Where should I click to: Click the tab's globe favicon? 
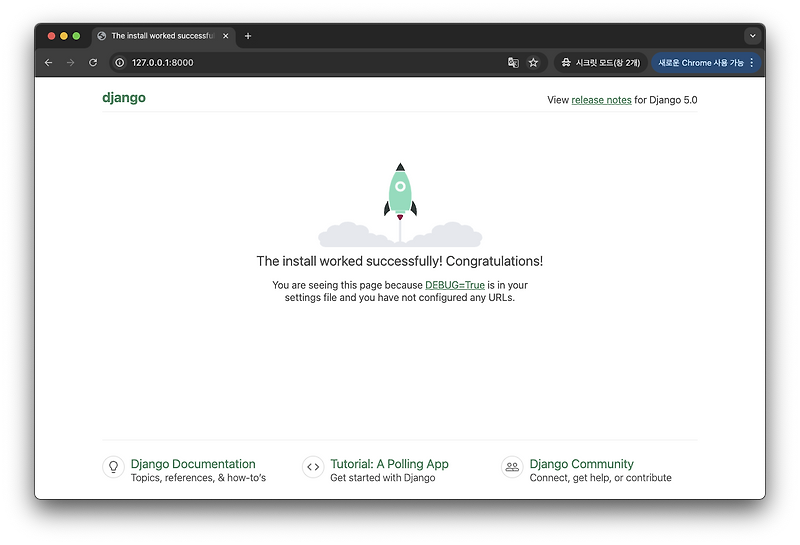point(102,36)
